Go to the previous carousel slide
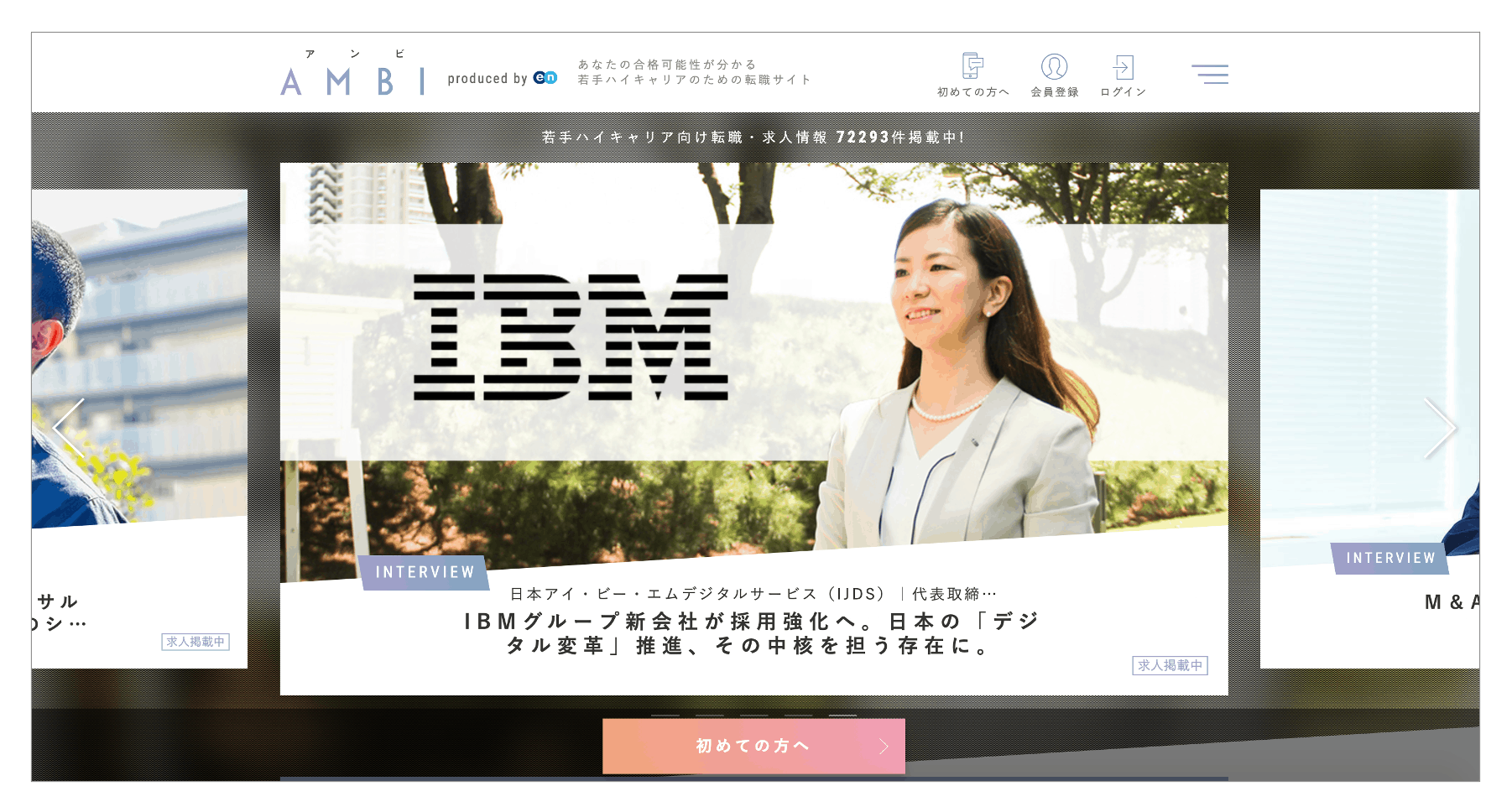This screenshot has width=1512, height=812. coord(69,428)
